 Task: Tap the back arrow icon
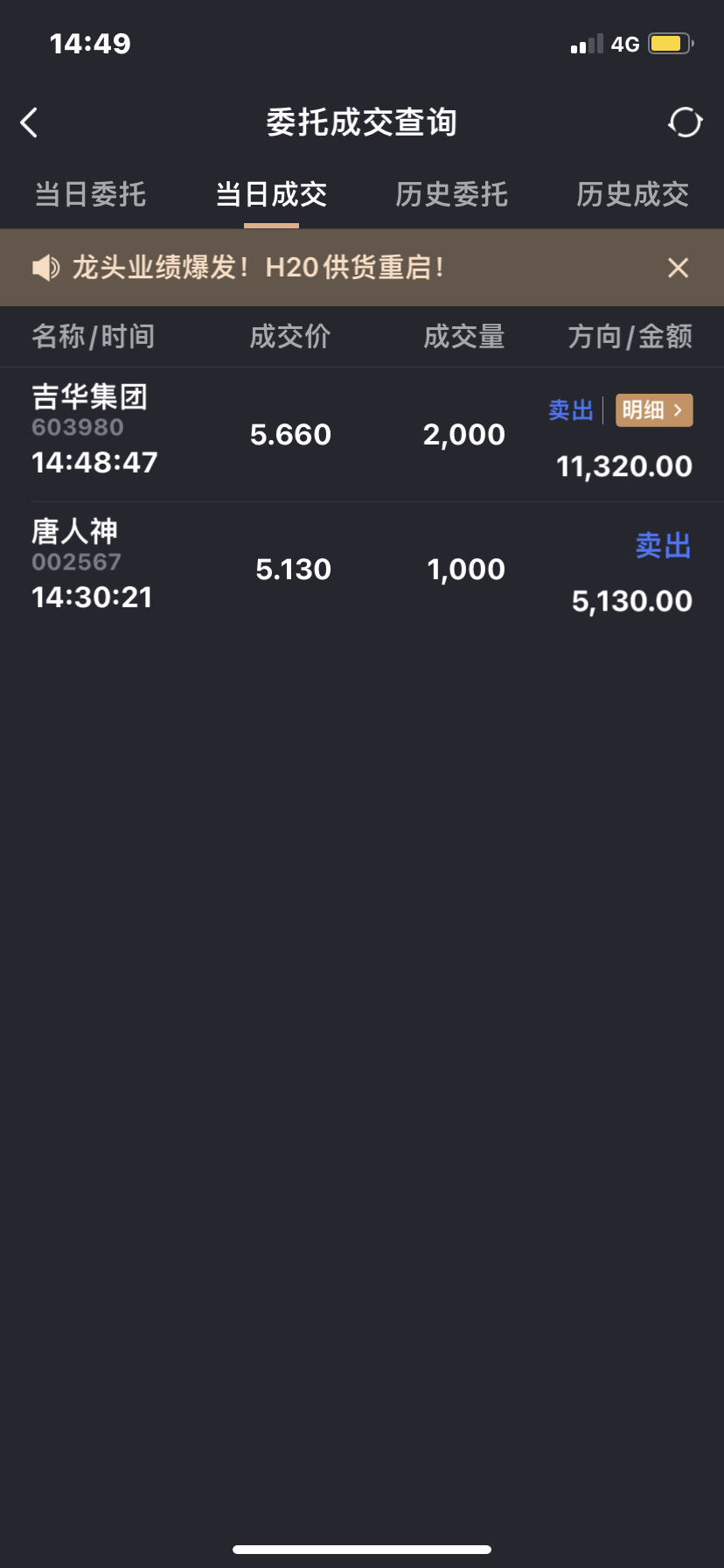click(x=29, y=122)
